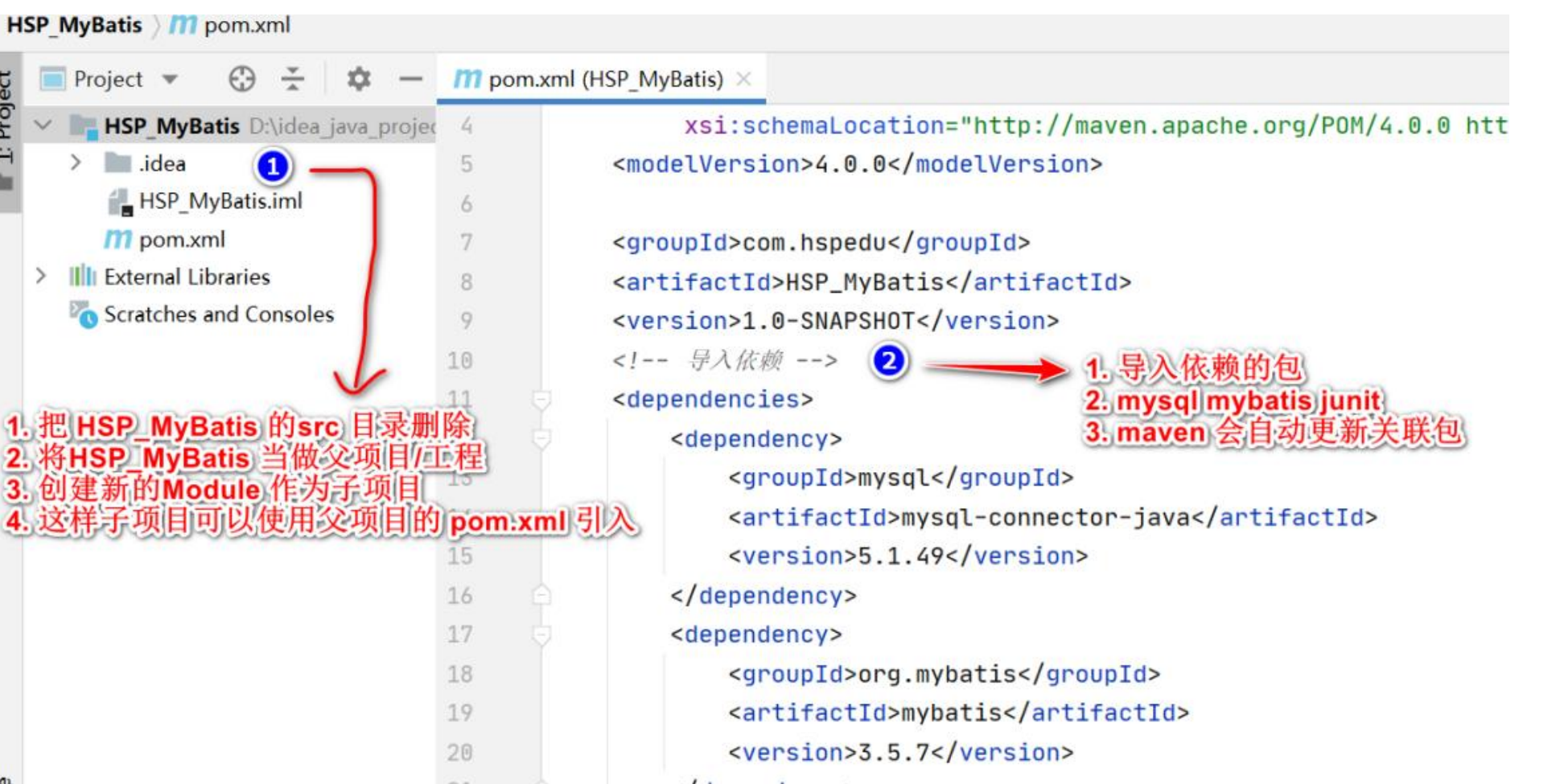Click mysql-connector-java artifactId line
Screen dimensions: 1564x784
[1052, 517]
